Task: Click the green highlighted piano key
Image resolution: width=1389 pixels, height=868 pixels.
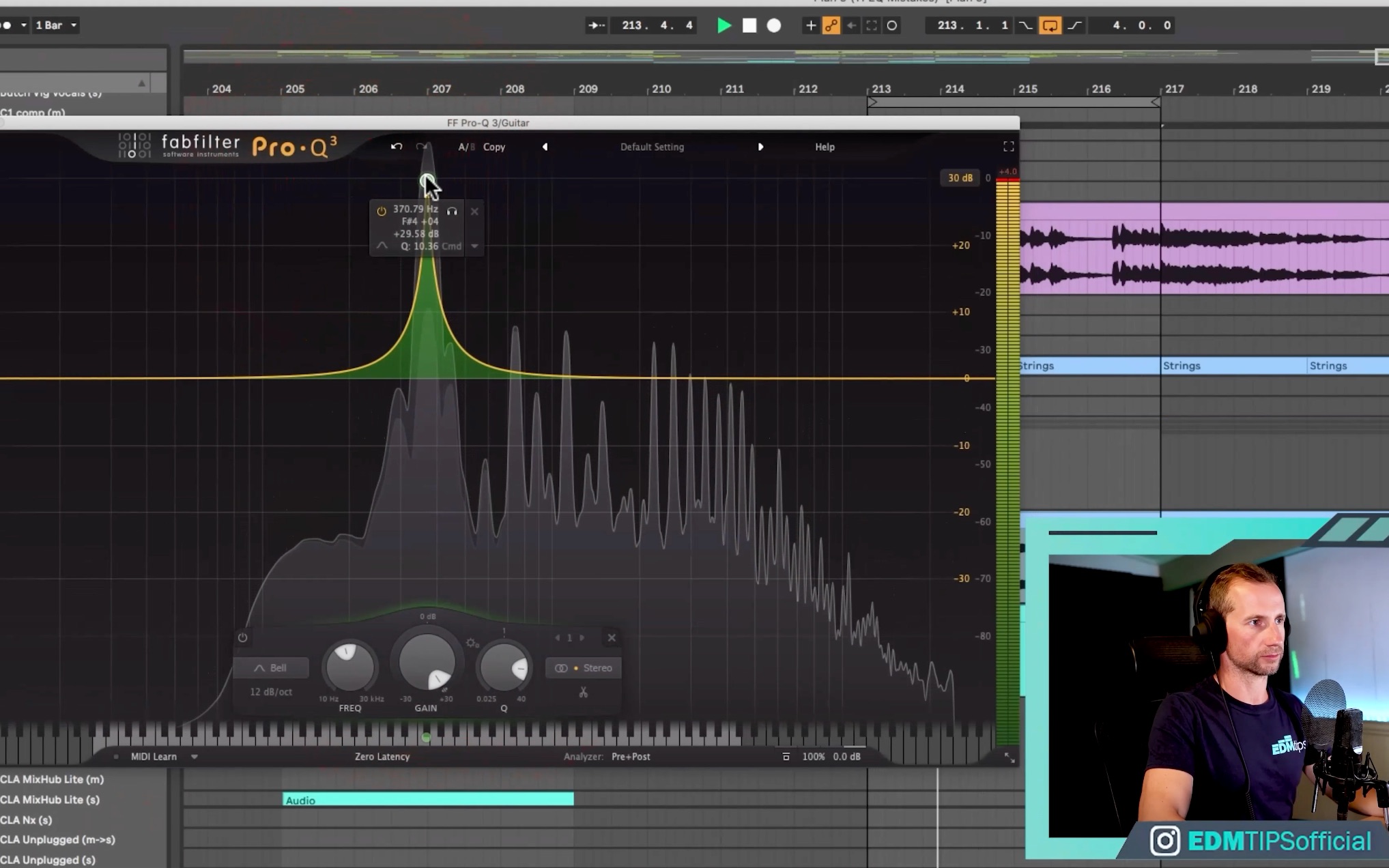Action: [426, 737]
